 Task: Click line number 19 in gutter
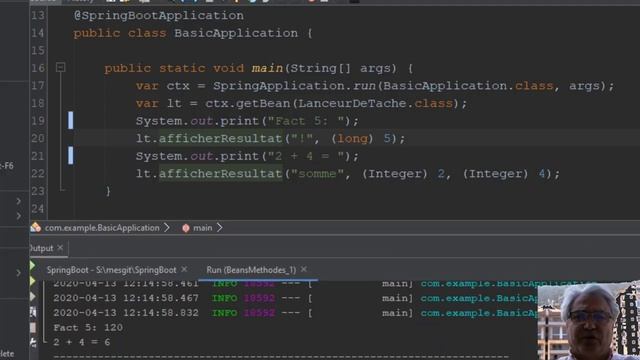[x=38, y=121]
